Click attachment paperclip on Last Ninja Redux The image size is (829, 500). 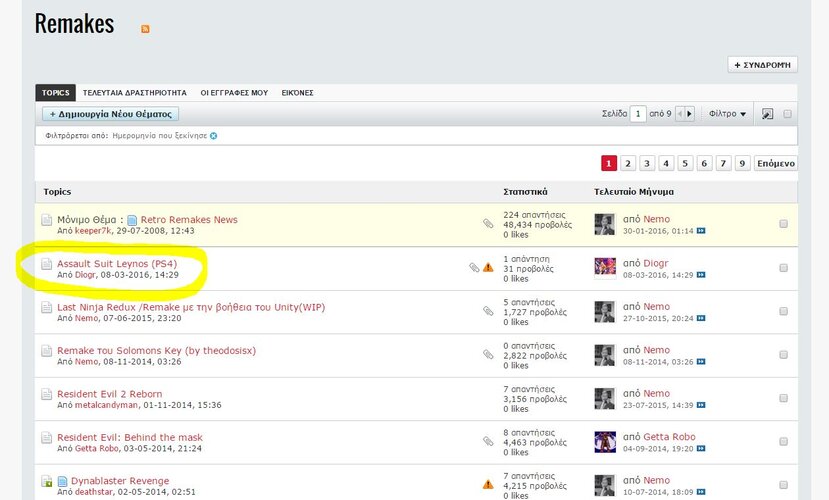coord(488,311)
